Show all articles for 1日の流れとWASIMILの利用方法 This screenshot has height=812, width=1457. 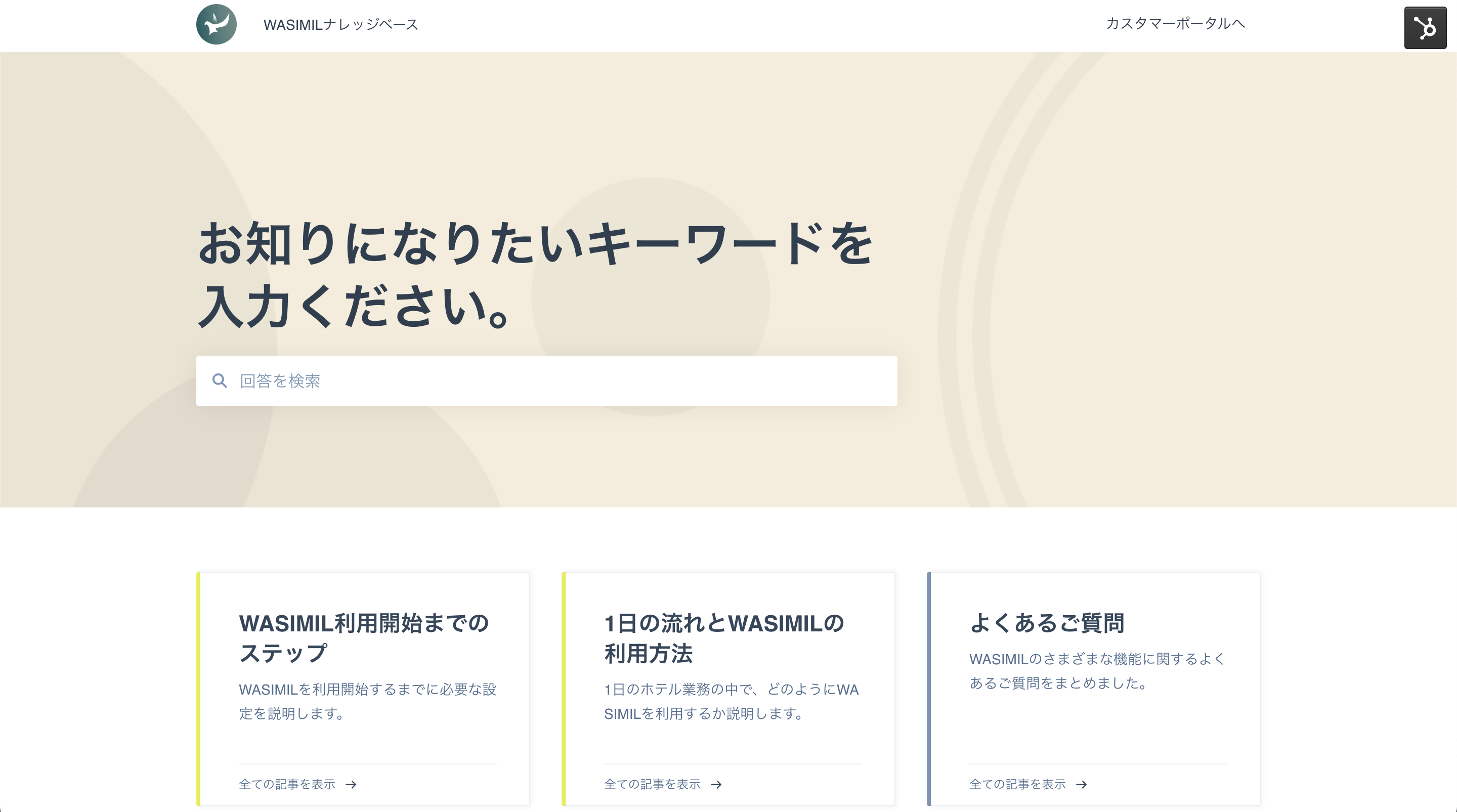click(x=652, y=784)
